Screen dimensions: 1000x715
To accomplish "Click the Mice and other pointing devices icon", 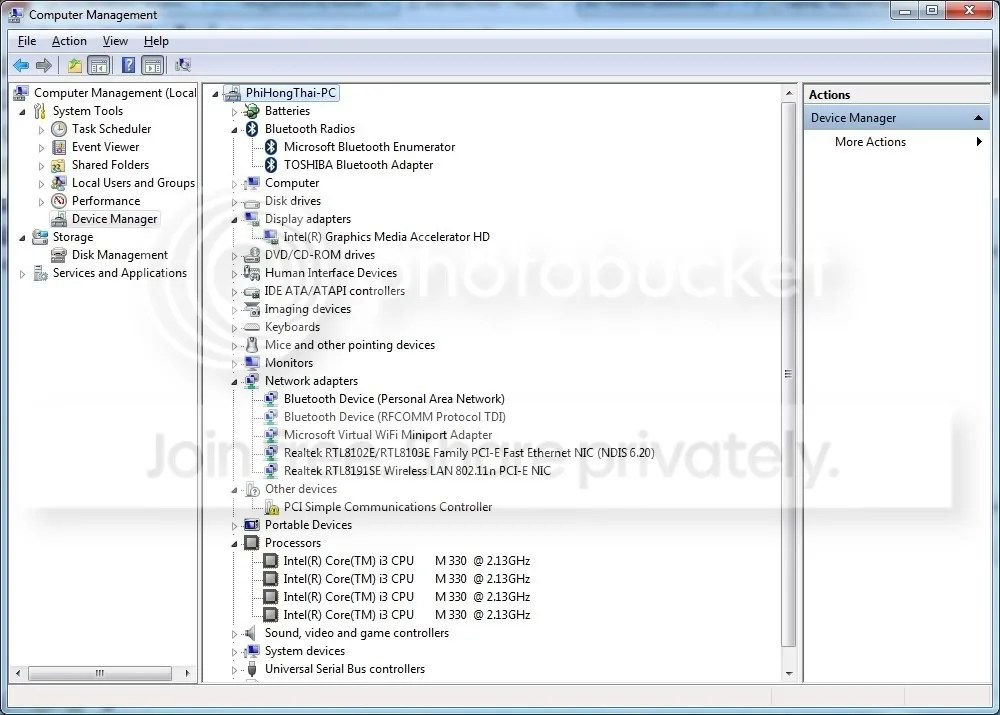I will (x=252, y=345).
